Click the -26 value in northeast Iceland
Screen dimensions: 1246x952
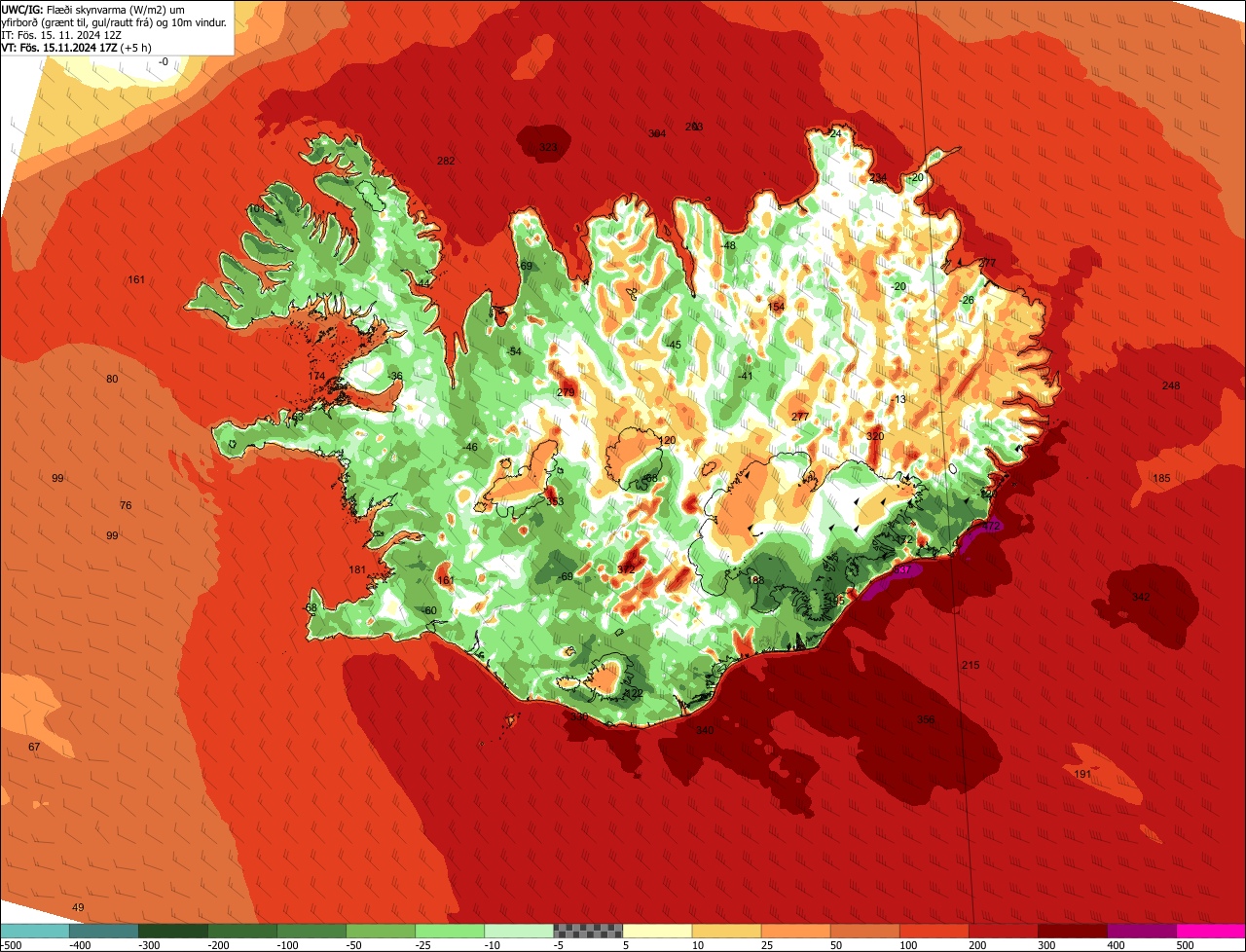point(967,300)
